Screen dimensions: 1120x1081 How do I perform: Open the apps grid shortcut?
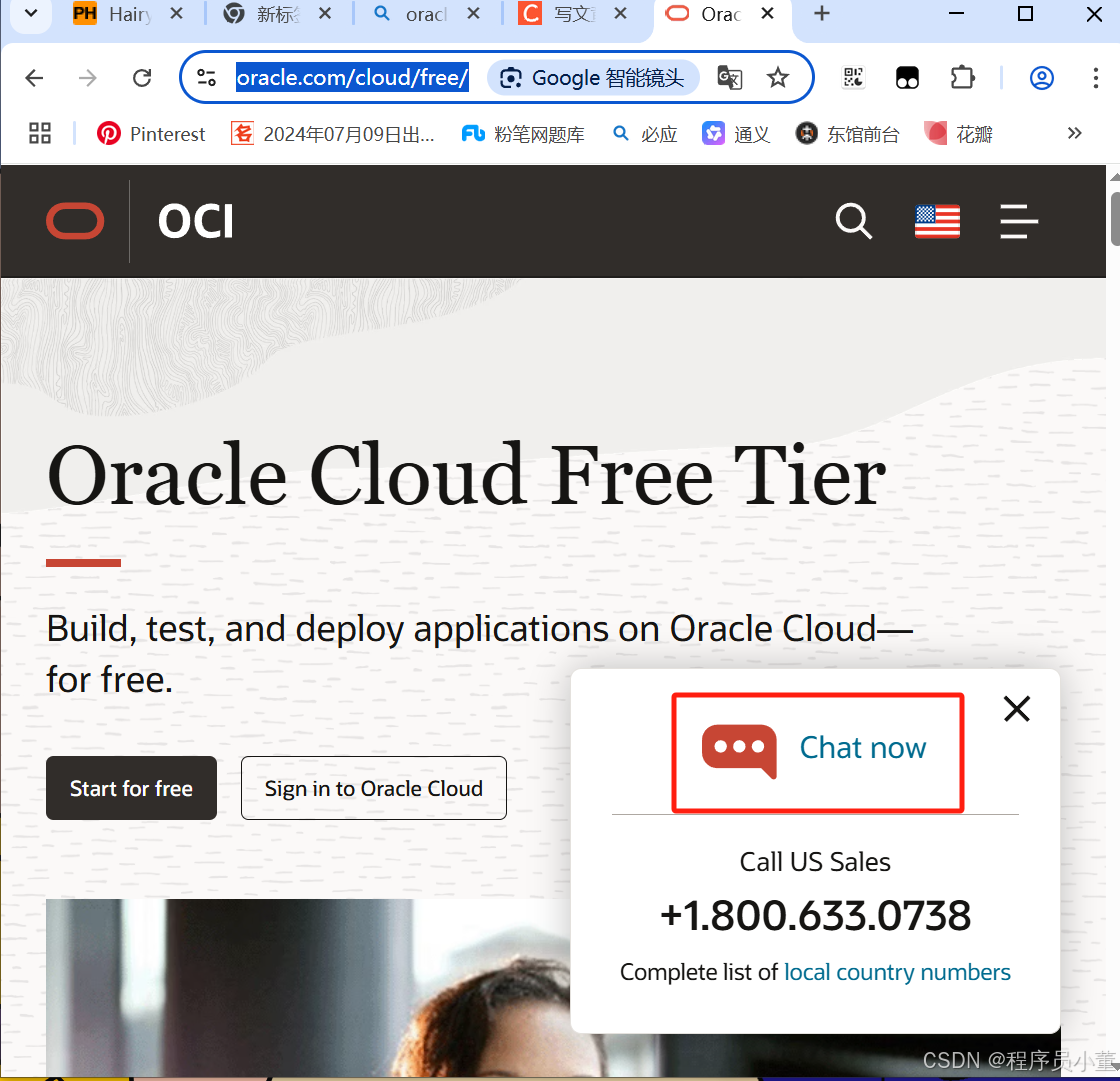(x=40, y=134)
